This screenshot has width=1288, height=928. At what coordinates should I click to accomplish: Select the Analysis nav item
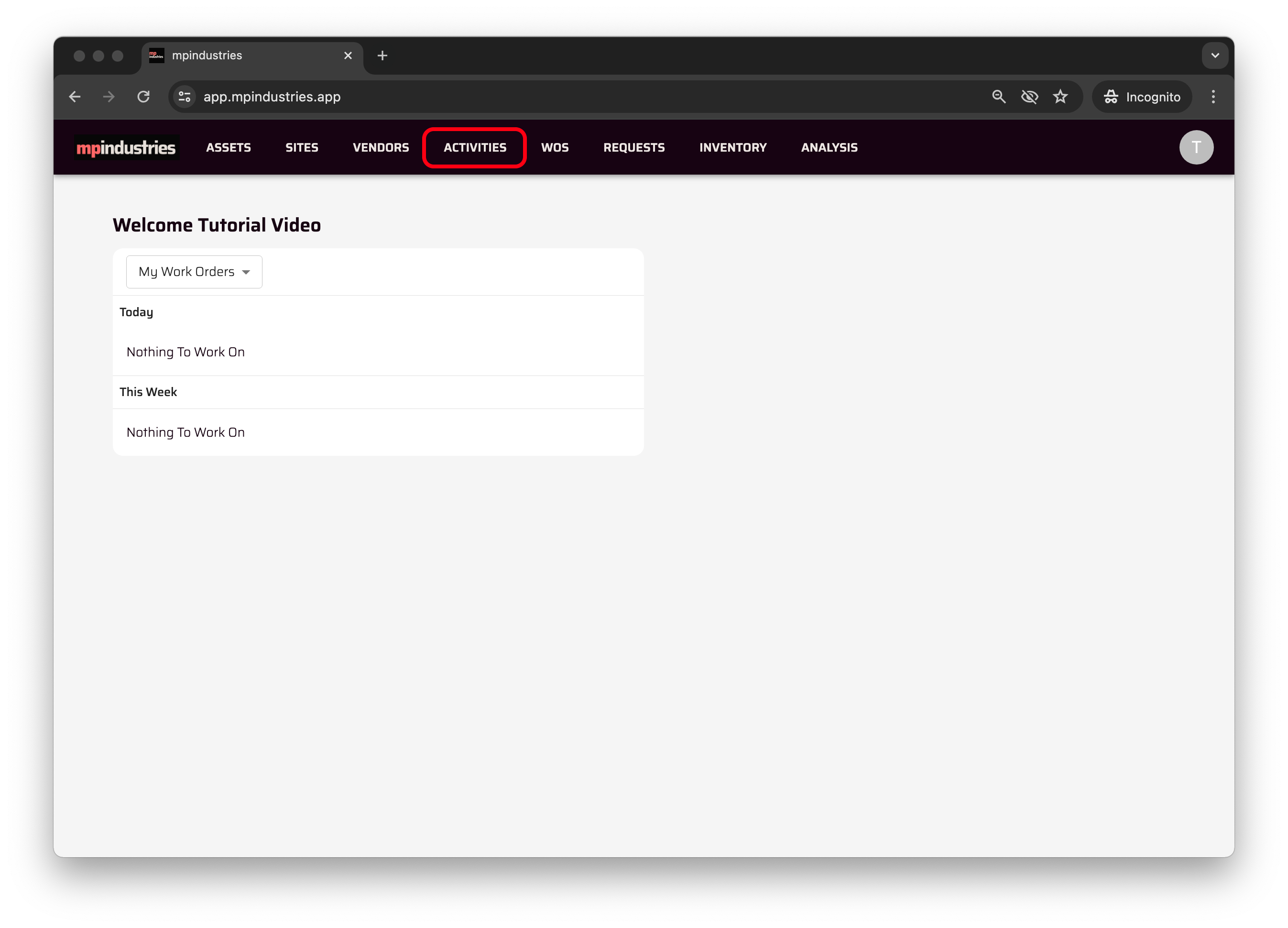click(x=829, y=148)
